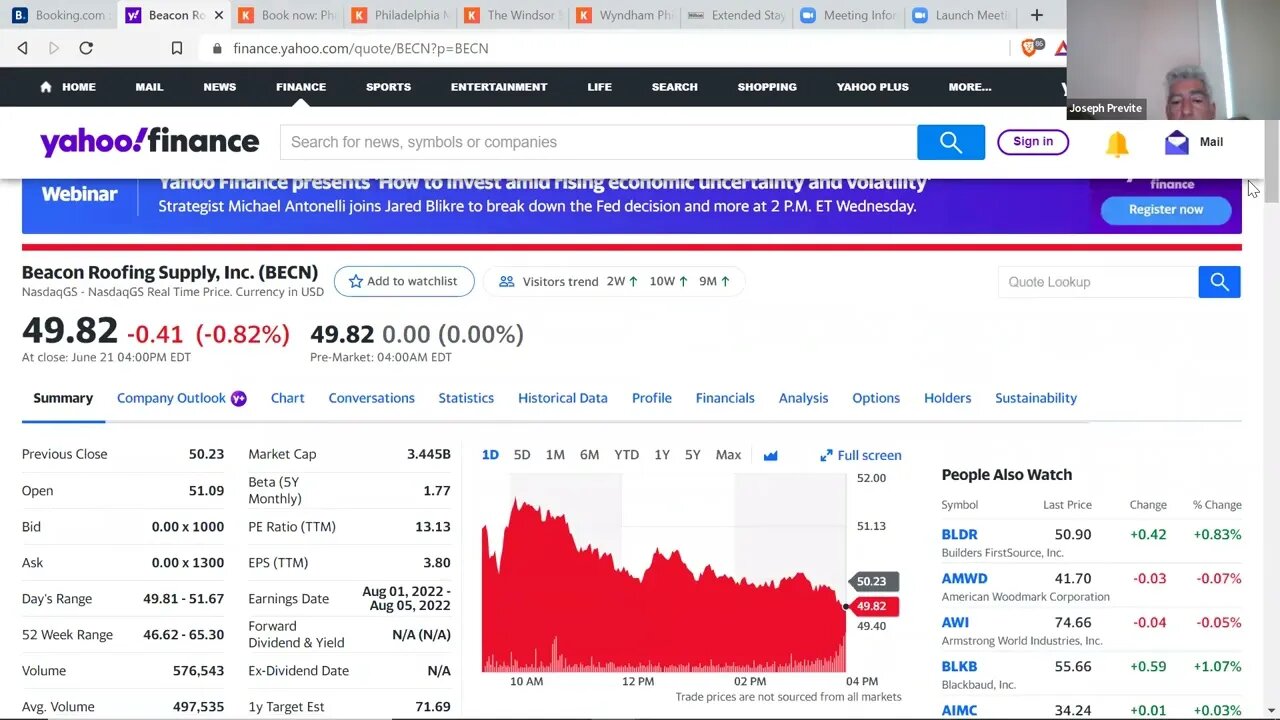This screenshot has width=1280, height=720.
Task: Go back with browser back arrow
Action: pyautogui.click(x=23, y=48)
